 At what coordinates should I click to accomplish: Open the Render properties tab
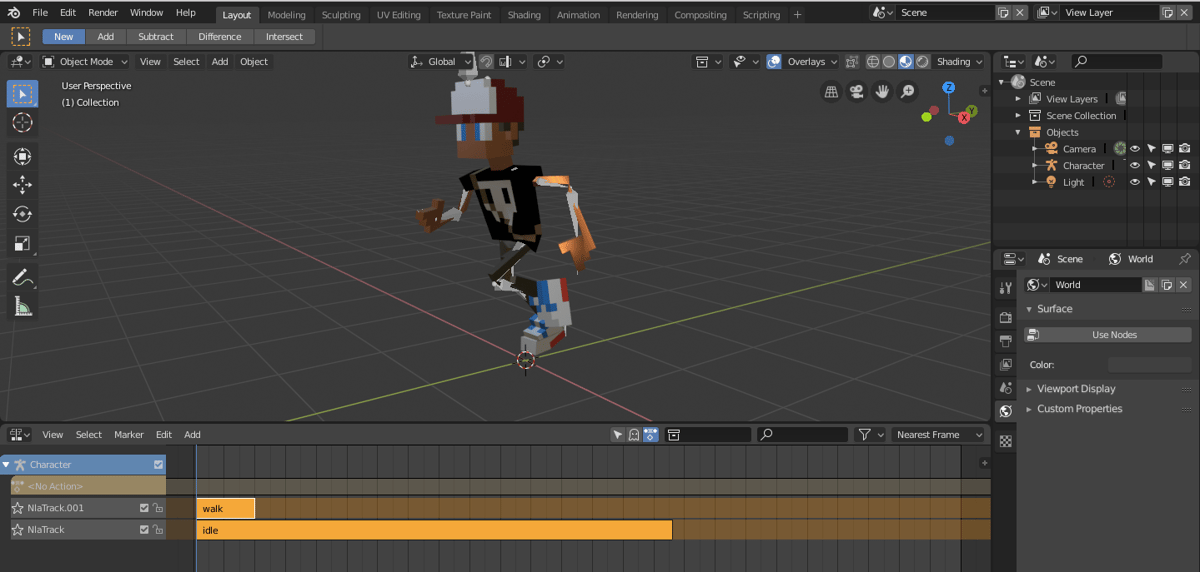[x=1006, y=317]
